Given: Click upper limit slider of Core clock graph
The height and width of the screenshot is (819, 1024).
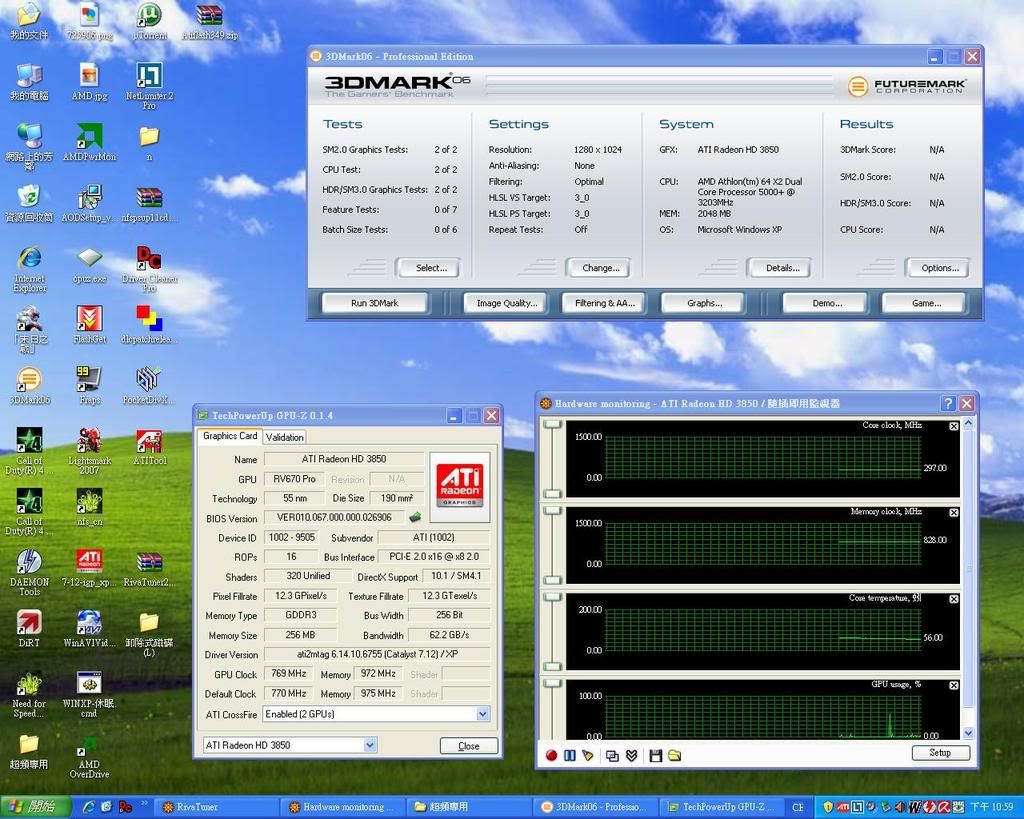Looking at the screenshot, I should pyautogui.click(x=552, y=425).
